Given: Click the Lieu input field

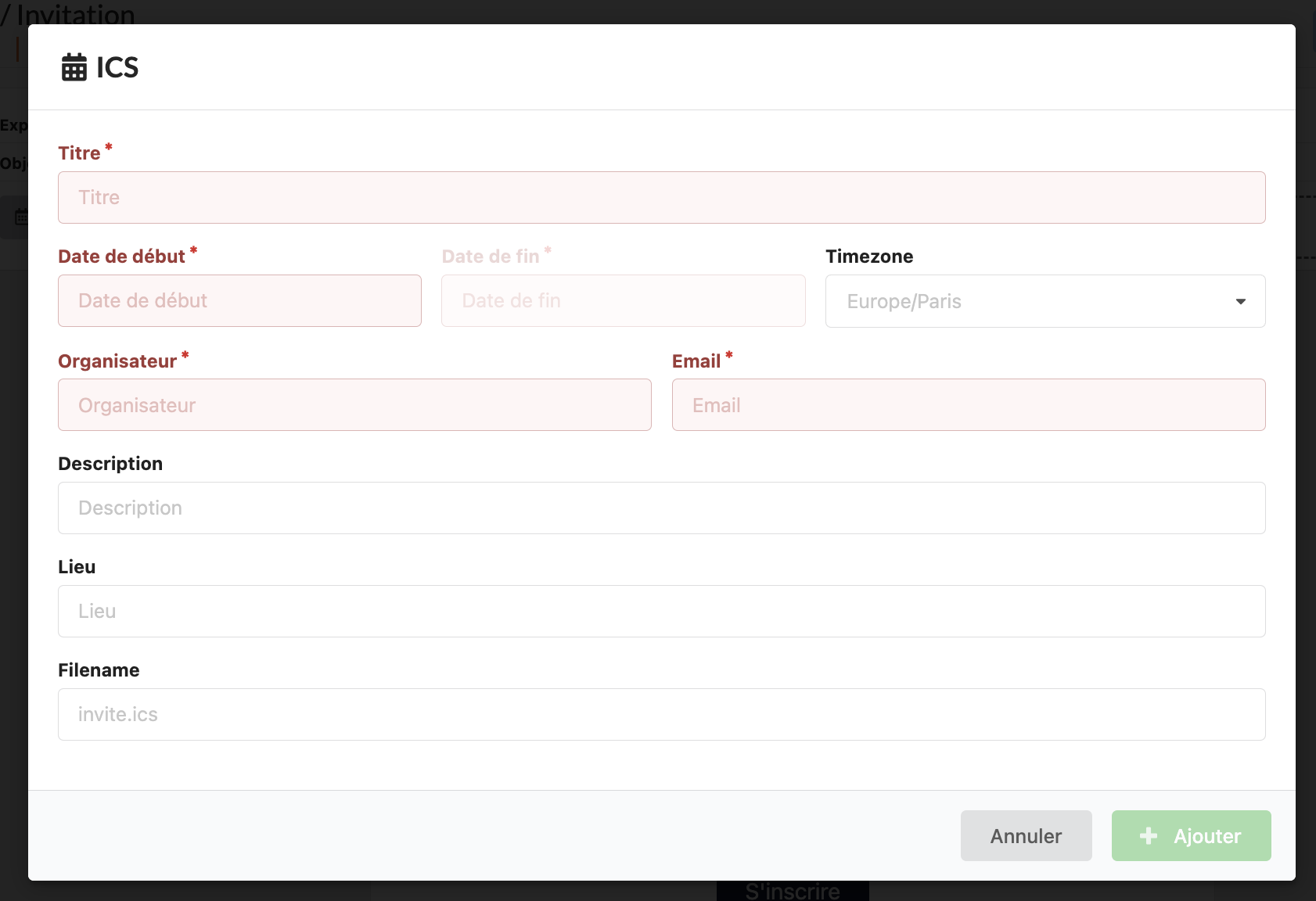Looking at the screenshot, I should pos(661,612).
